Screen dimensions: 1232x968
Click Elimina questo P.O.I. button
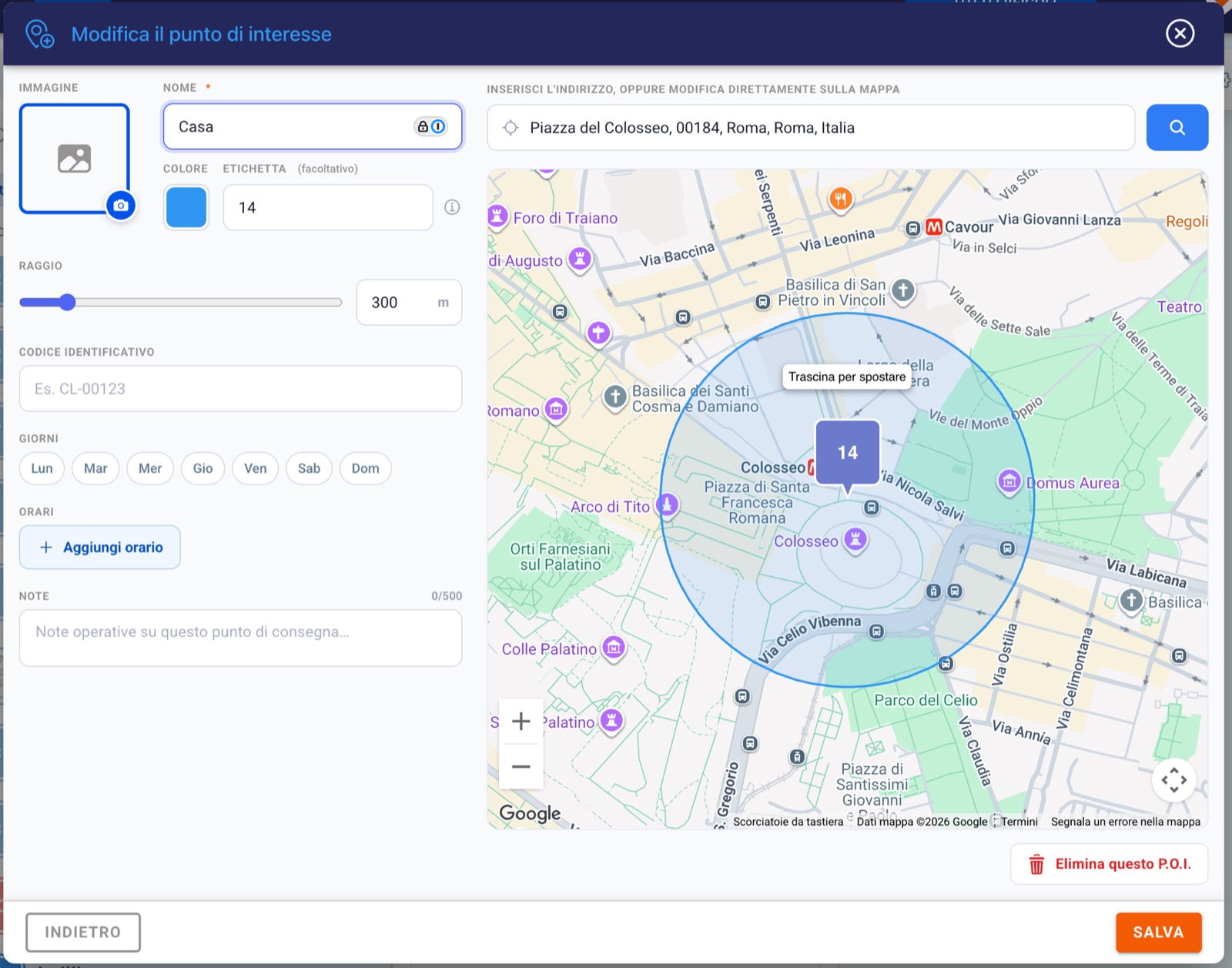pos(1109,864)
